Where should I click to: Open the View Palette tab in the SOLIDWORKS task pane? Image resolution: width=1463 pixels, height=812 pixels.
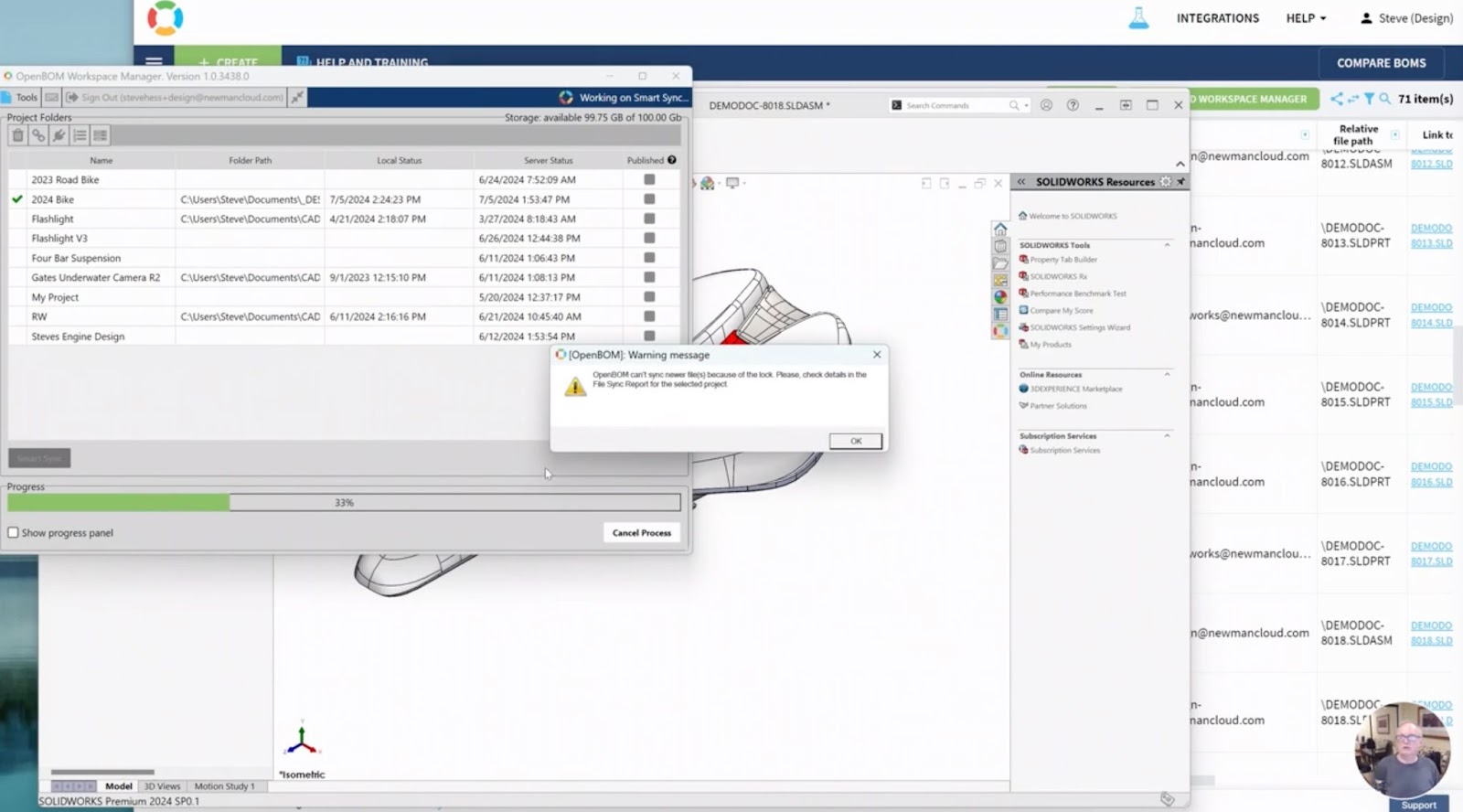tap(1000, 280)
